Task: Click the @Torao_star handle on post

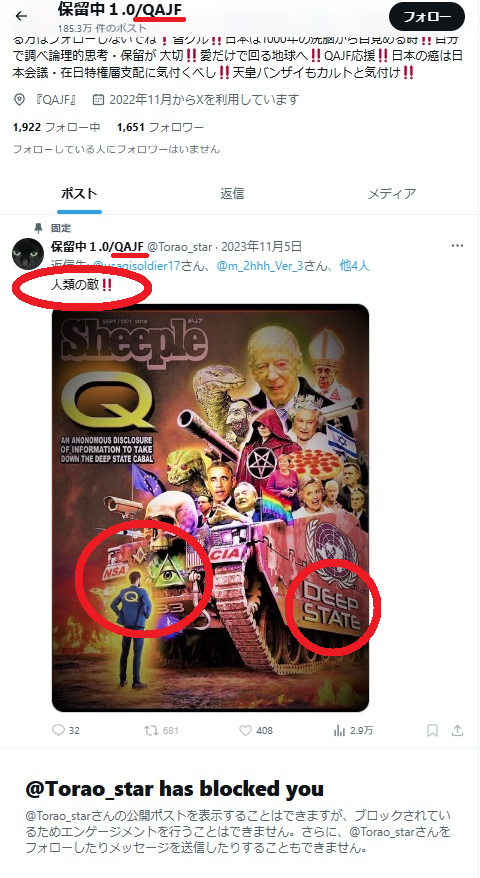Action: [x=179, y=246]
